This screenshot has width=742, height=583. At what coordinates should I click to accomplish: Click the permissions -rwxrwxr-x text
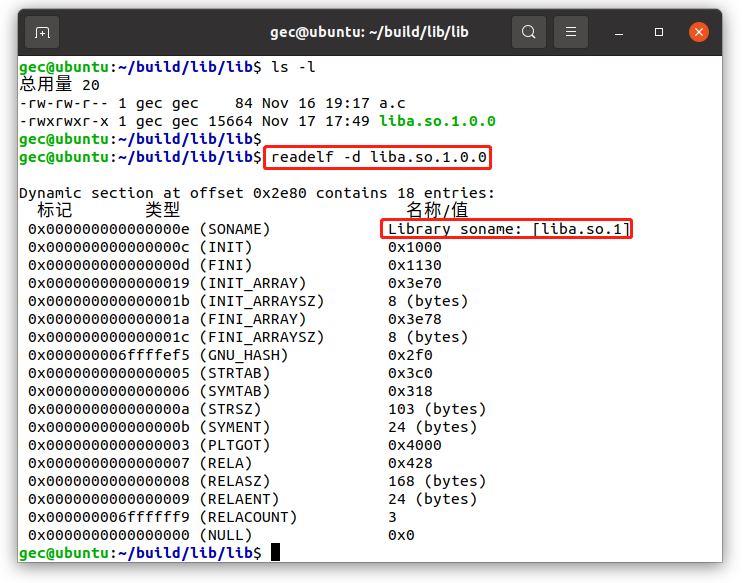64,121
